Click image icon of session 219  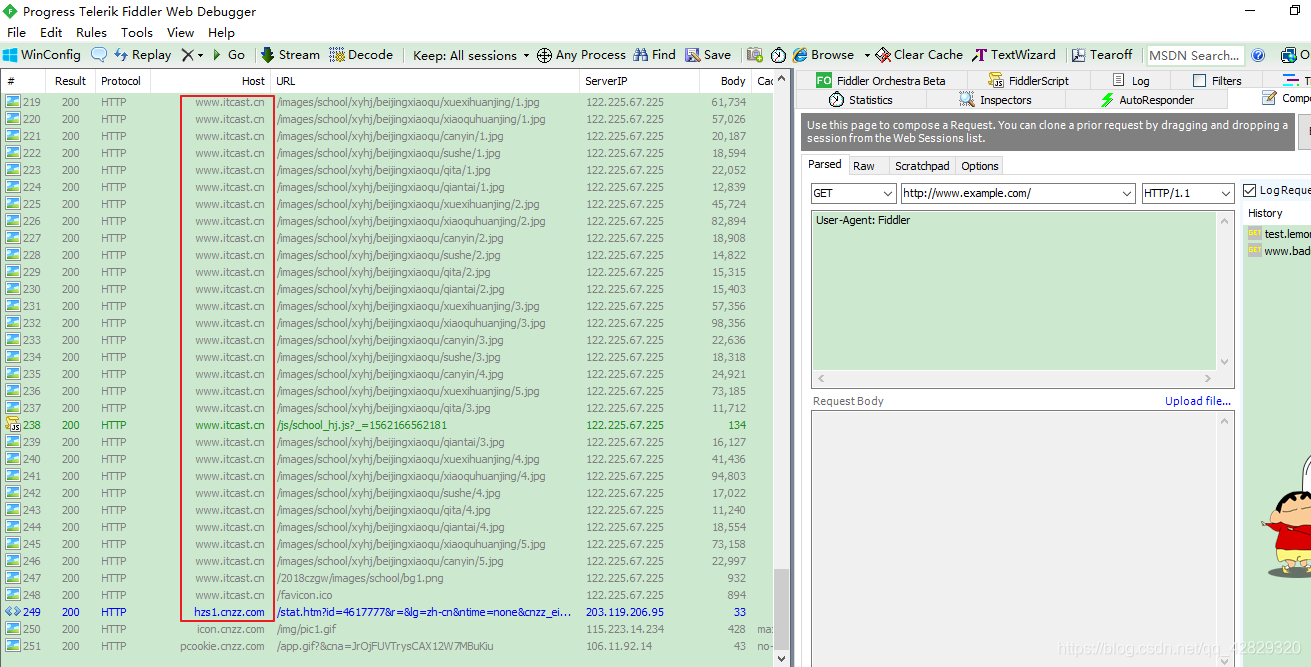(13, 102)
